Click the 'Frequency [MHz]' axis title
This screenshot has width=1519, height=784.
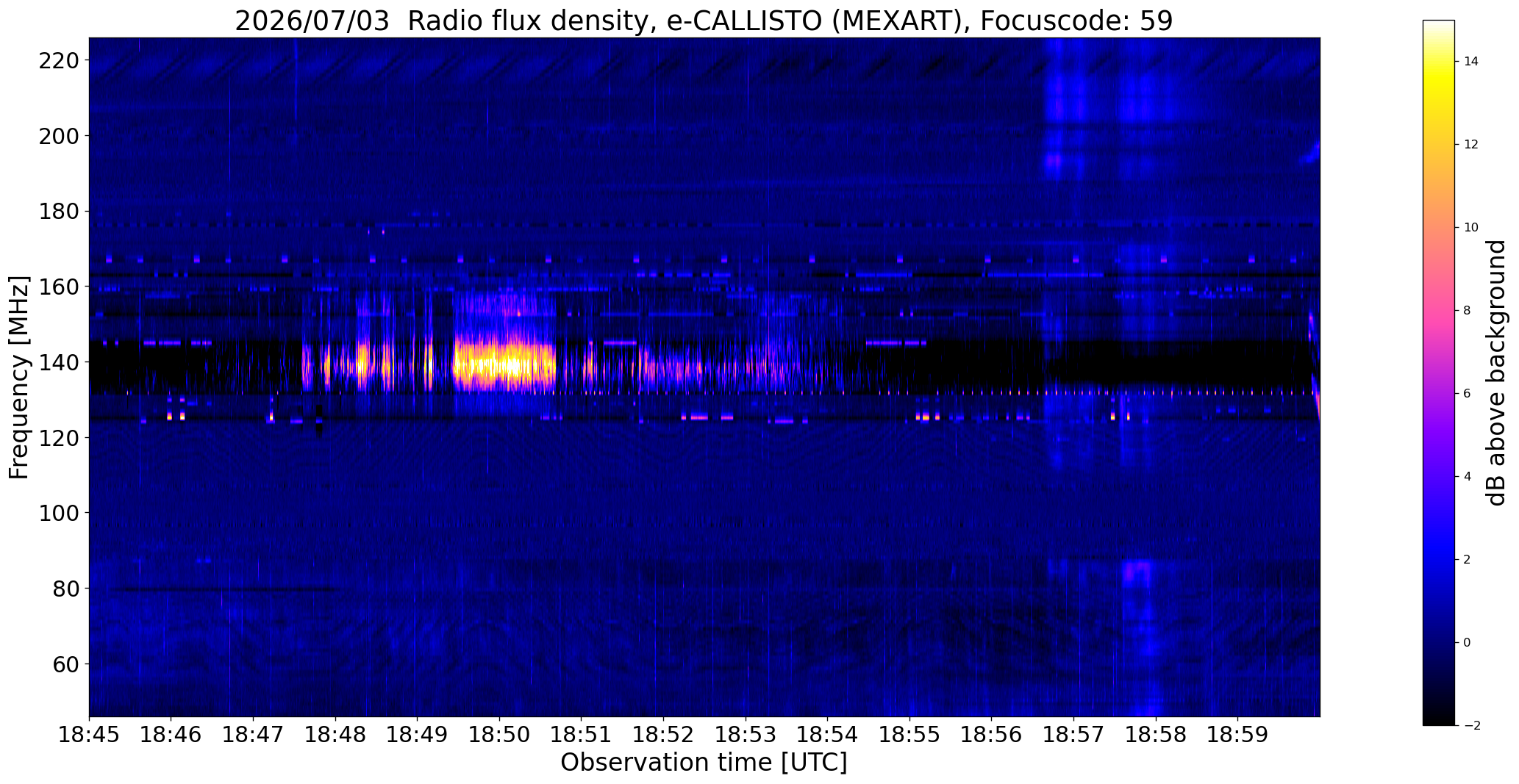click(19, 377)
